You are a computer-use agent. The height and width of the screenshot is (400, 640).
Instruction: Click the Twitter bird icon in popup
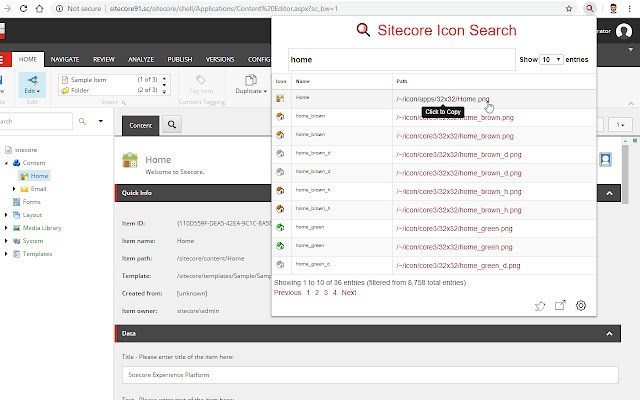[540, 306]
